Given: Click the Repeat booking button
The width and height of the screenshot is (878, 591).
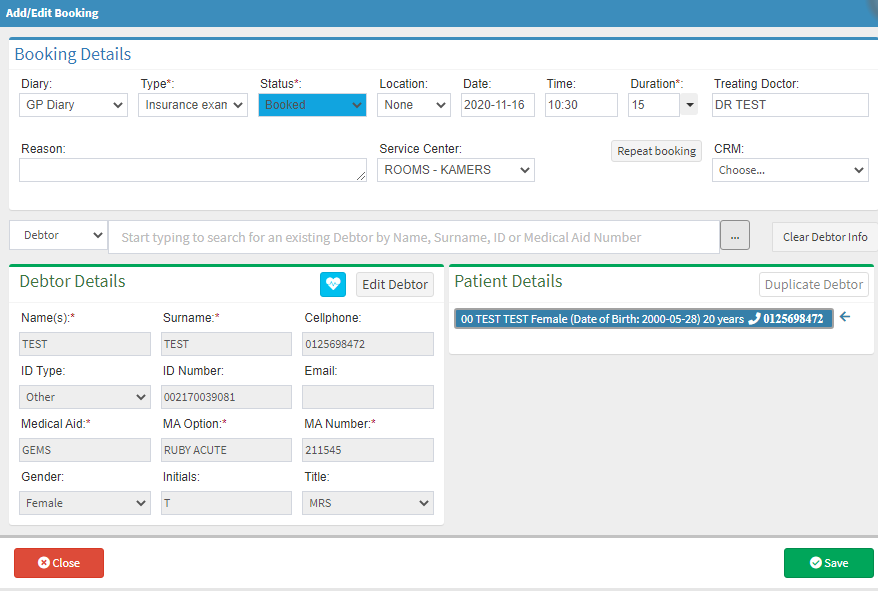Looking at the screenshot, I should [656, 151].
